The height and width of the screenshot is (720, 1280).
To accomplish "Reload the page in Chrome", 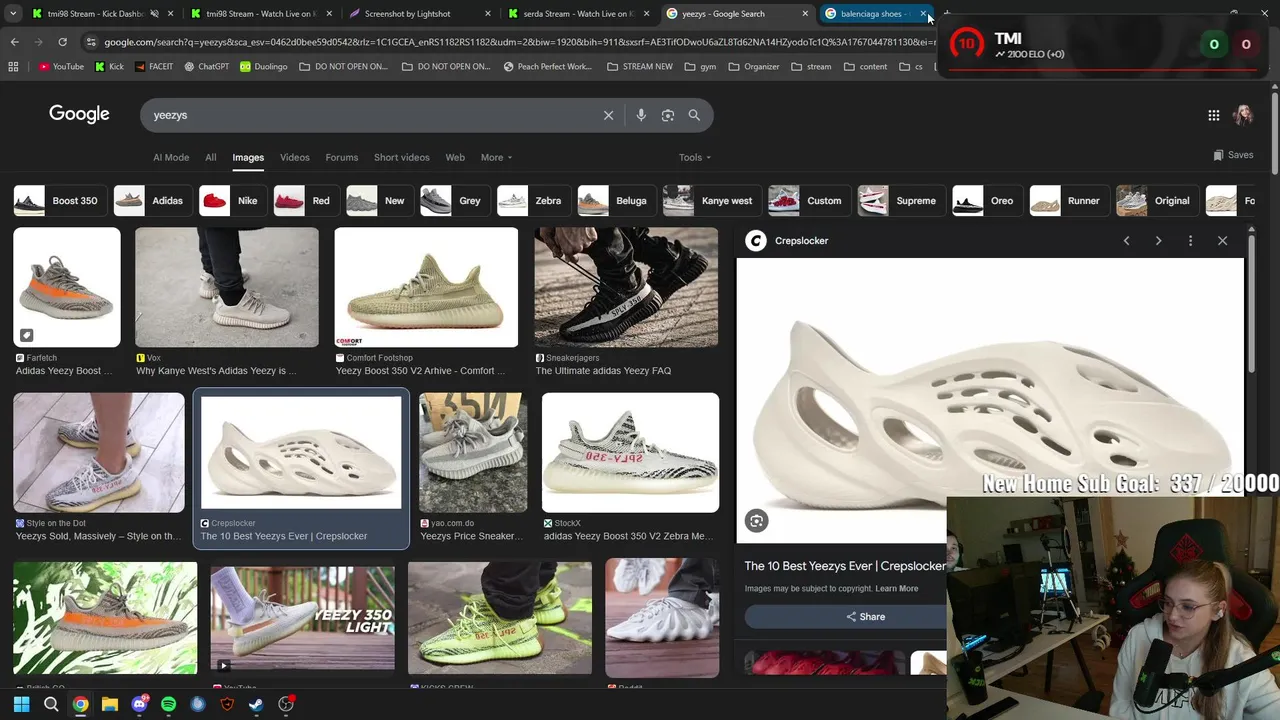I will pos(62,42).
